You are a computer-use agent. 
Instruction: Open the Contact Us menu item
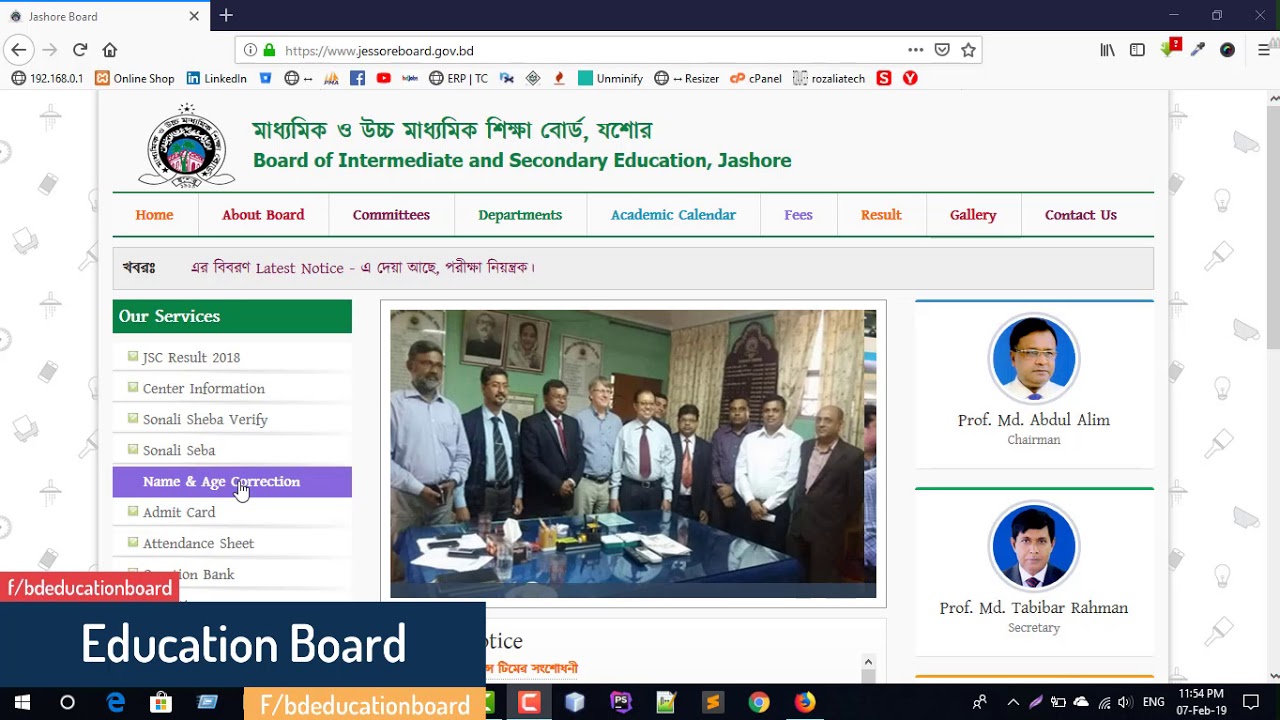(1081, 215)
